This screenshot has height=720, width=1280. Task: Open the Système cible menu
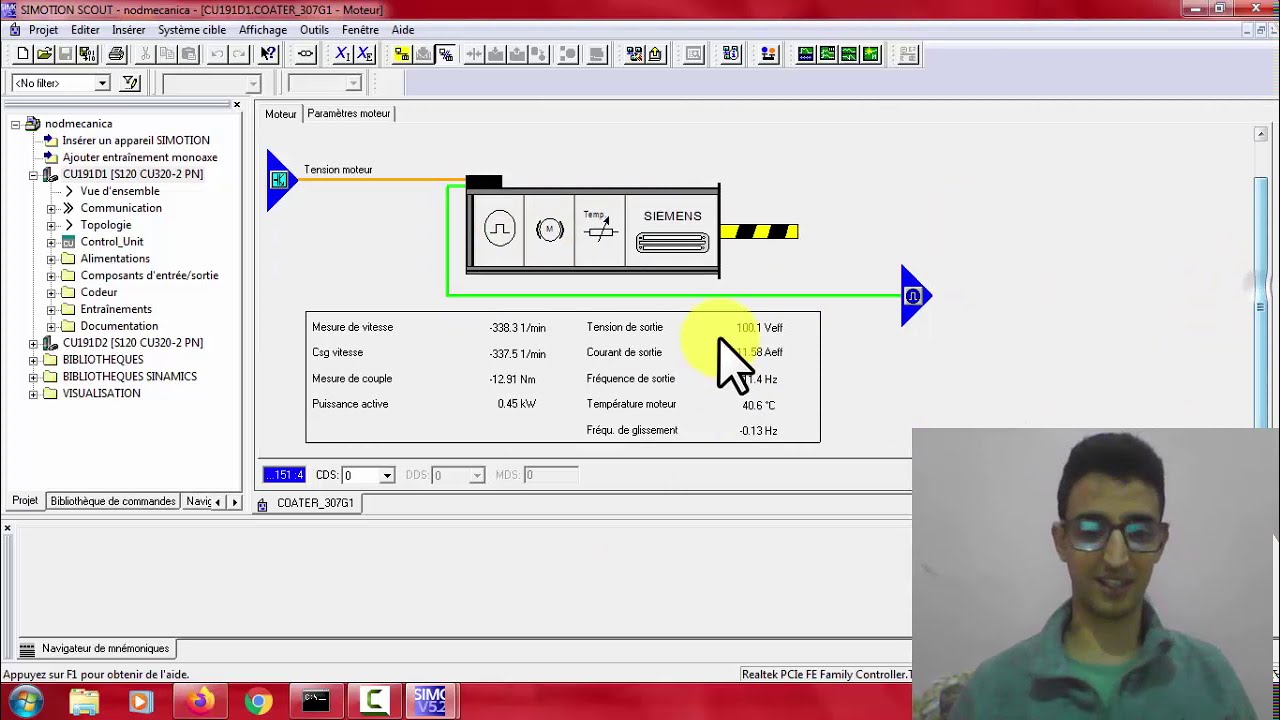pyautogui.click(x=191, y=30)
